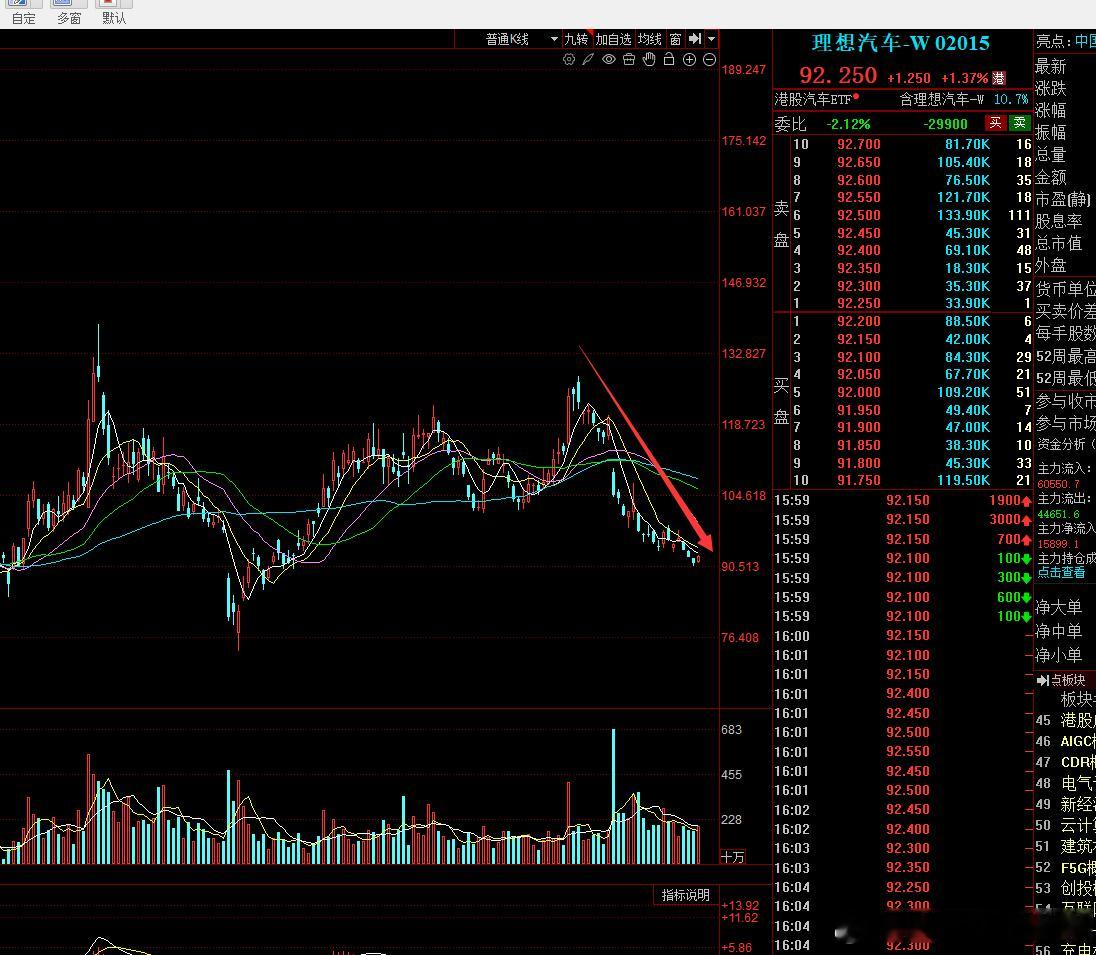Click the 16:00 trade record row
This screenshot has height=955, width=1096.
click(902, 636)
